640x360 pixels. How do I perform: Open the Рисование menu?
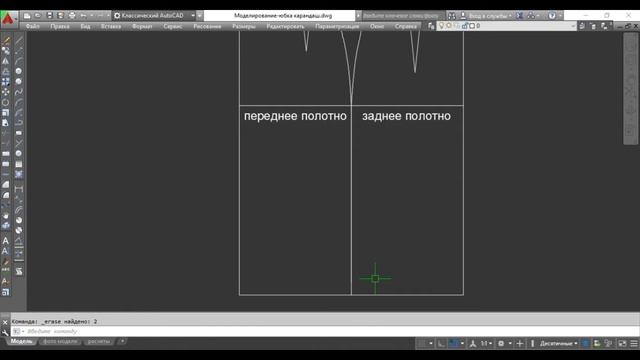pos(207,26)
